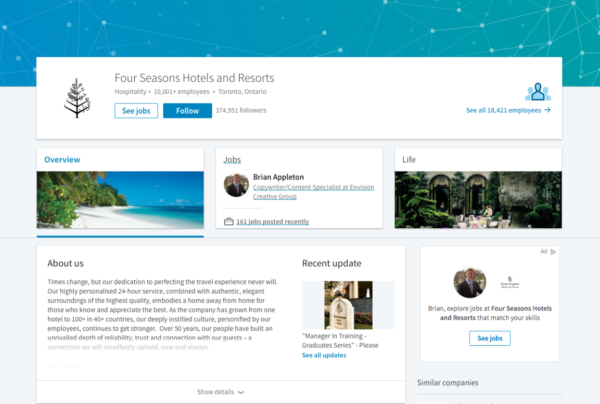Image resolution: width=600 pixels, height=404 pixels.
Task: Click Brian Appleton's profile photo in Jobs card
Action: (x=236, y=185)
